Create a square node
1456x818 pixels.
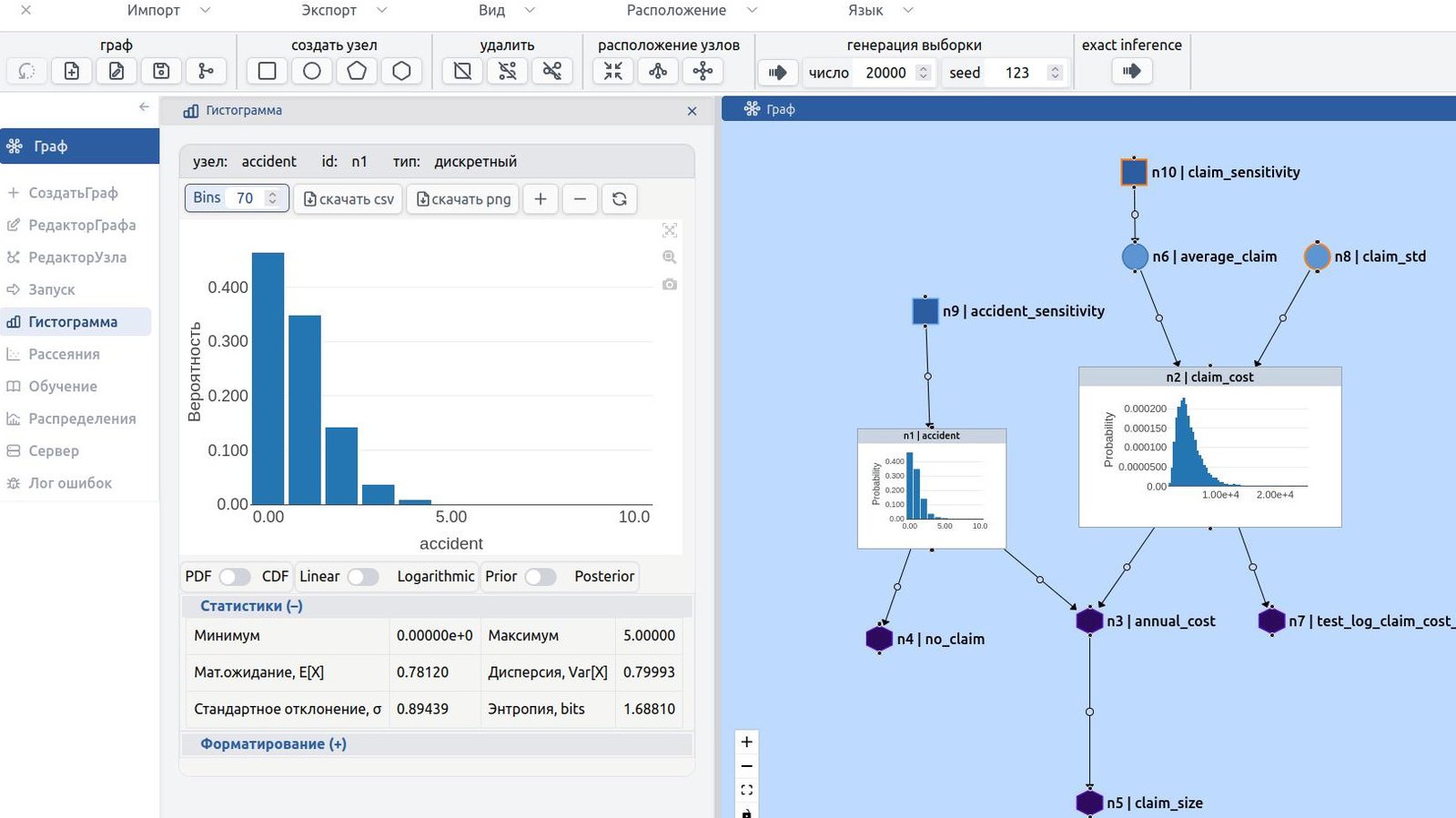click(268, 71)
